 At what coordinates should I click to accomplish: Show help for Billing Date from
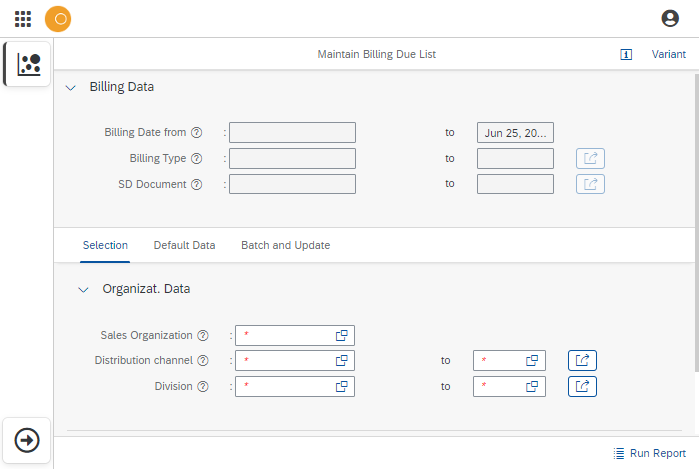coord(197,132)
